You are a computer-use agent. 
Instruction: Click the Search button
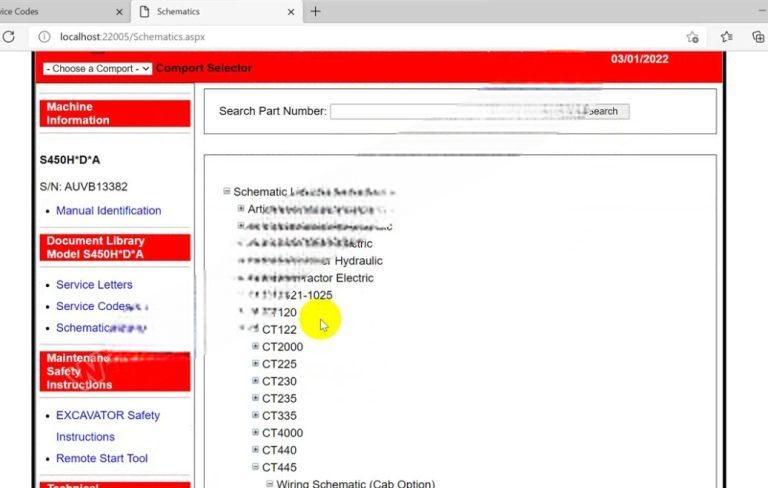click(x=602, y=111)
